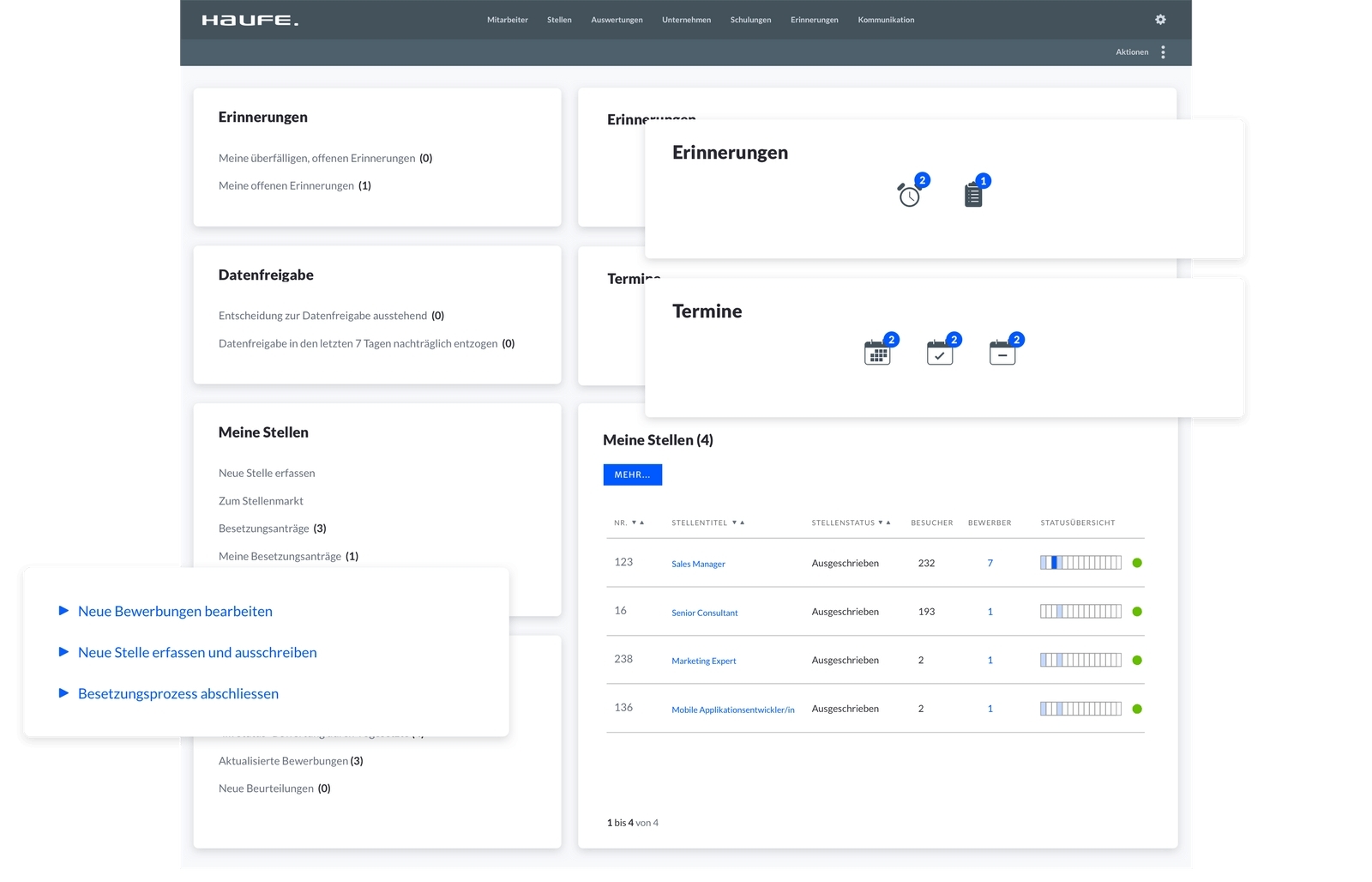Open the Marketing Expert job link

[x=704, y=661]
